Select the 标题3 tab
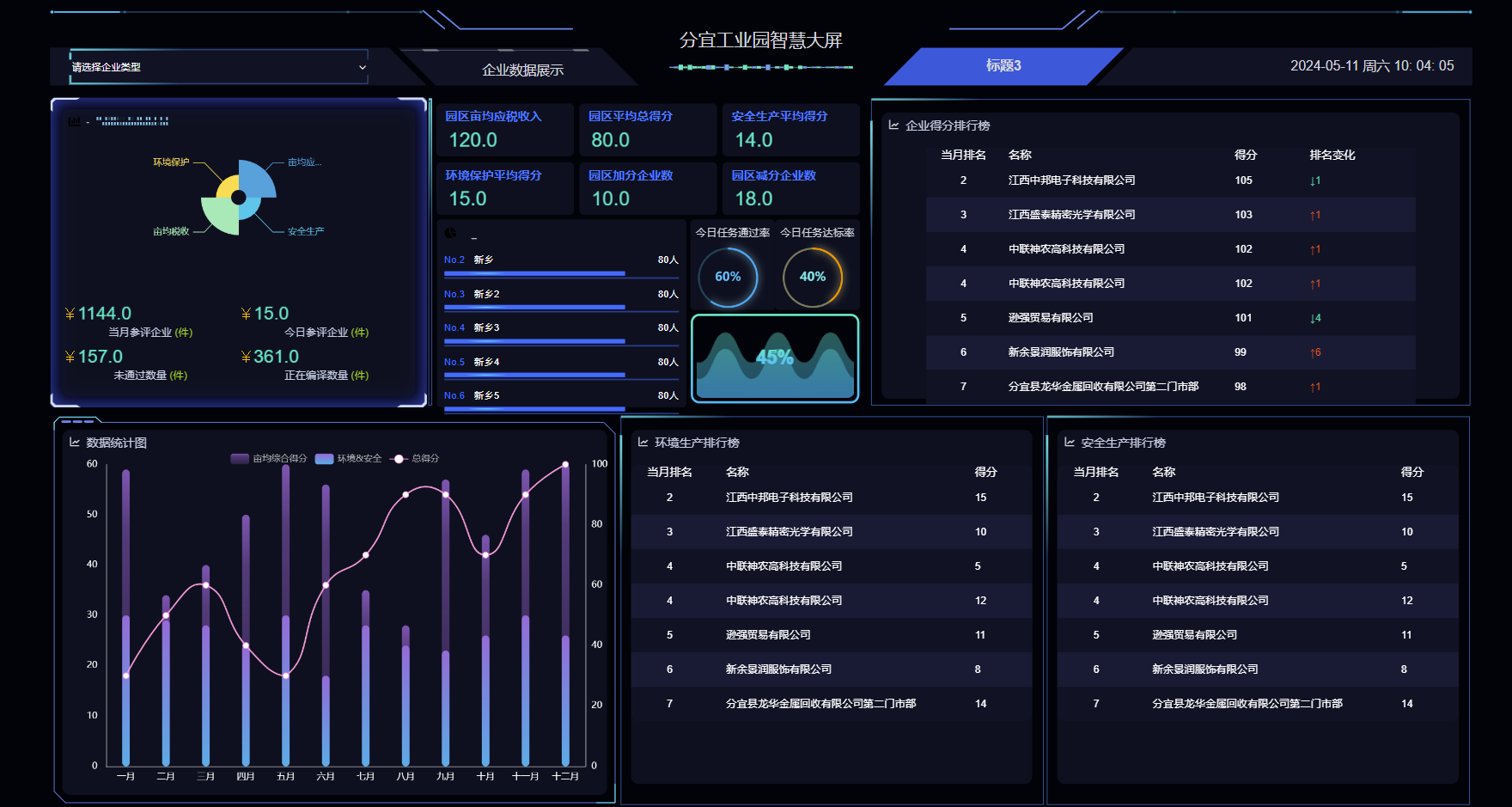This screenshot has height=807, width=1512. (x=1003, y=66)
